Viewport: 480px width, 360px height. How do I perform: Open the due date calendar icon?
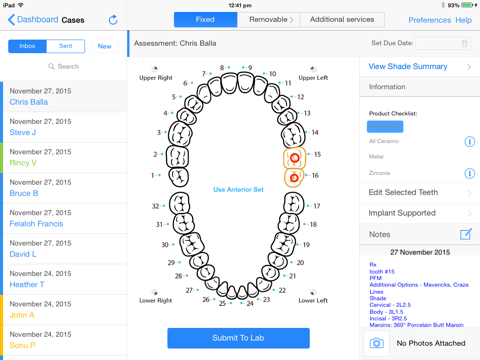click(465, 43)
